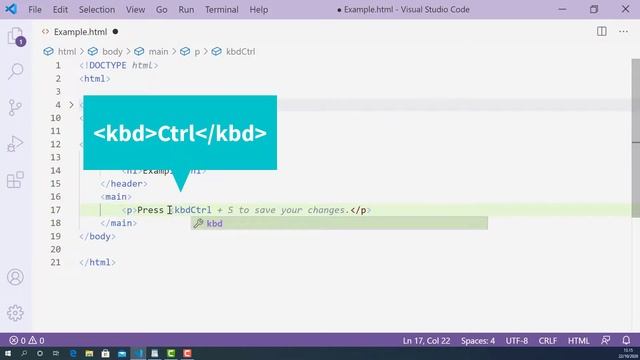Split the editor to the right
This screenshot has width=640, height=360.
tap(601, 31)
